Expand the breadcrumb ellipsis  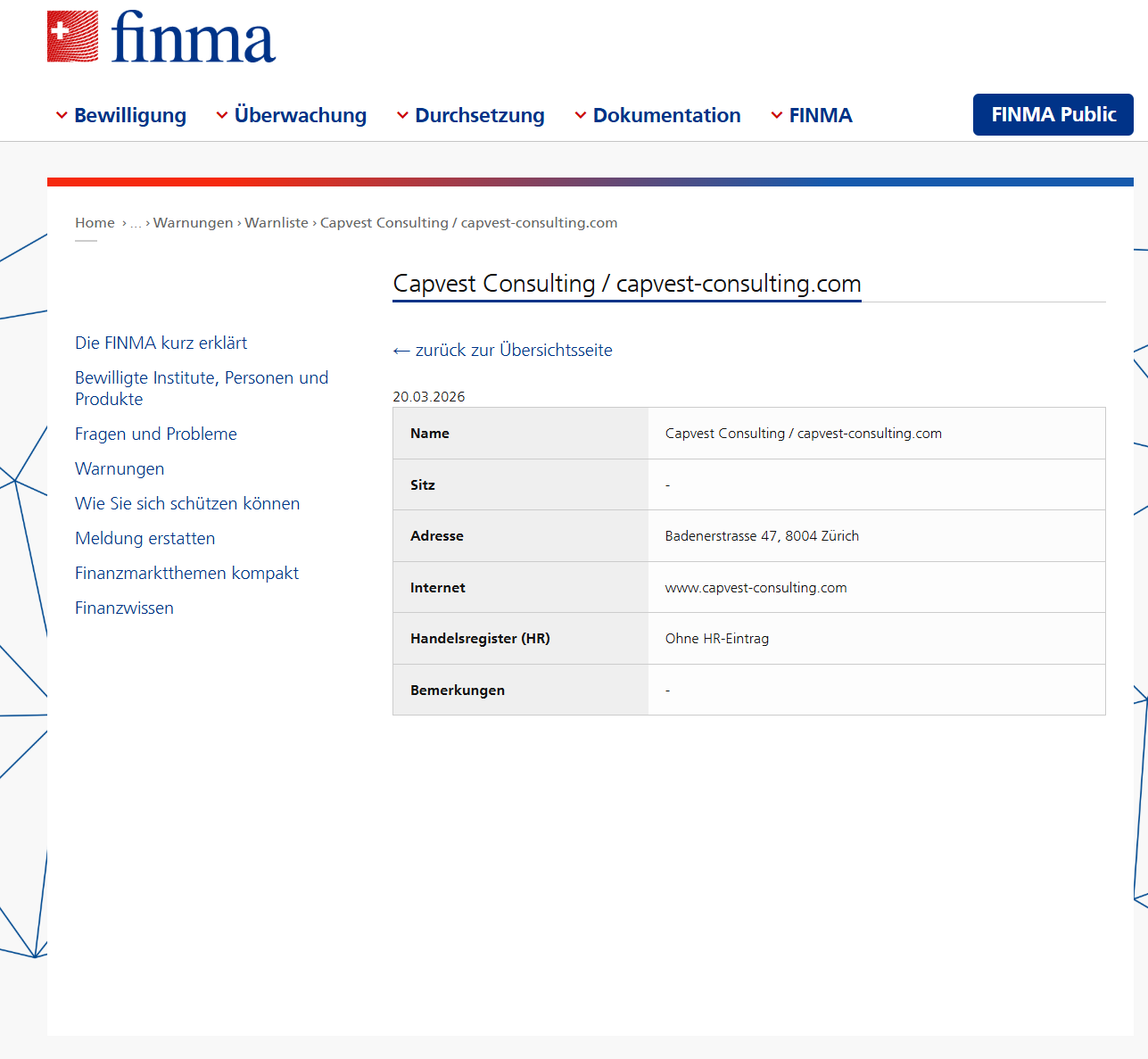click(x=136, y=223)
